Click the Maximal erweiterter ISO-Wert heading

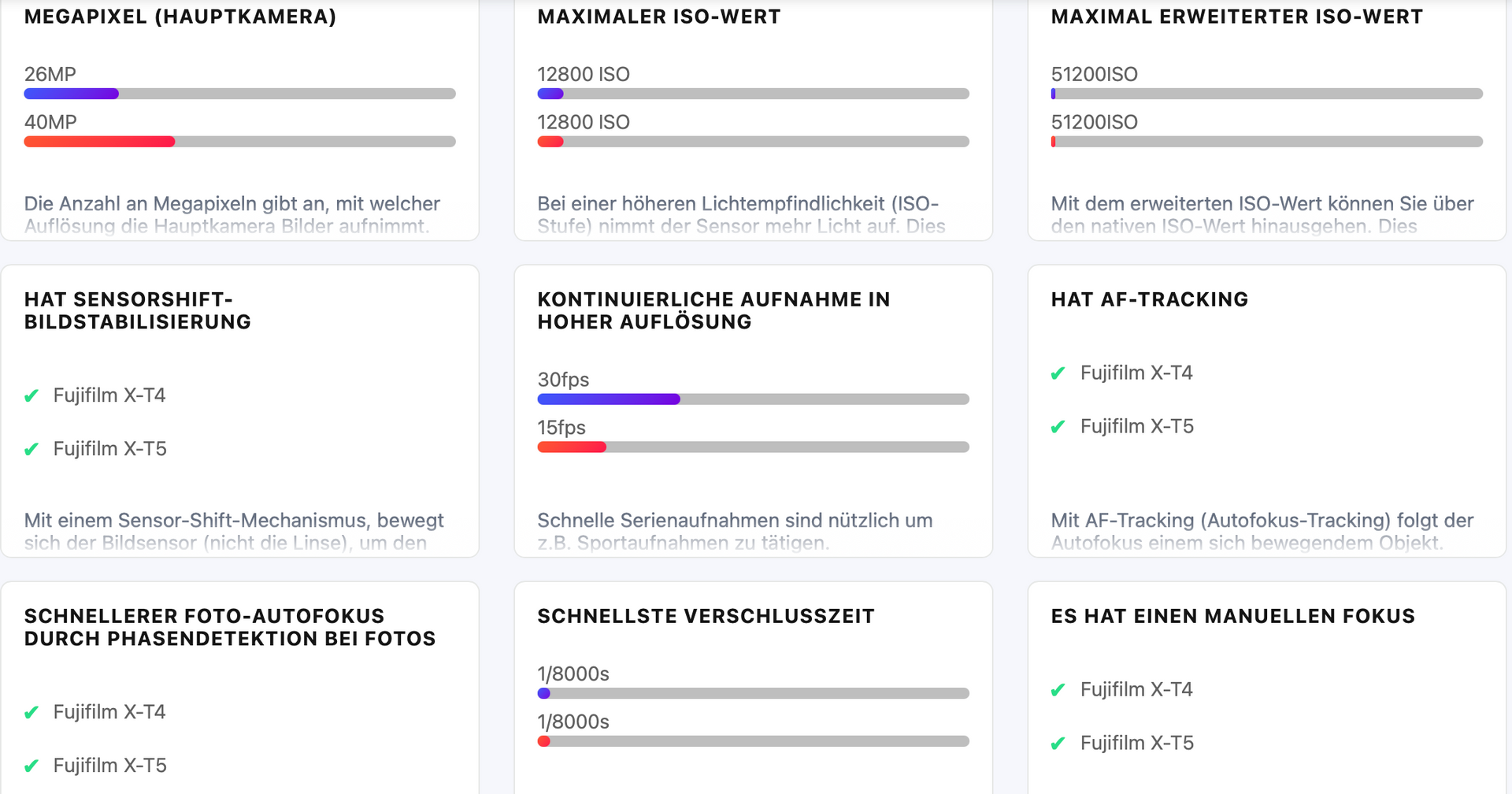[1236, 17]
